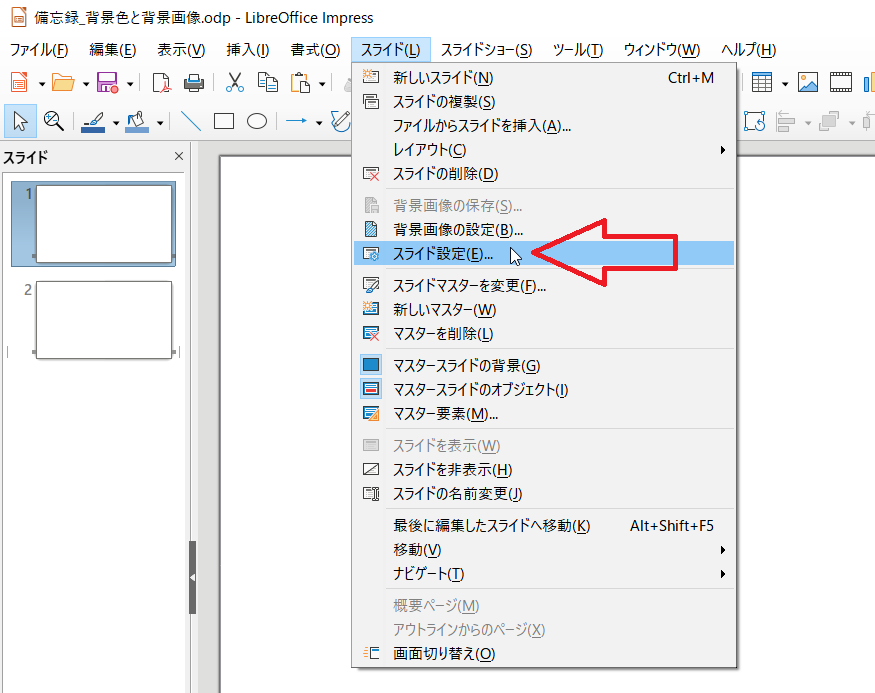Open 表示 menu
The width and height of the screenshot is (875, 693).
pyautogui.click(x=181, y=50)
